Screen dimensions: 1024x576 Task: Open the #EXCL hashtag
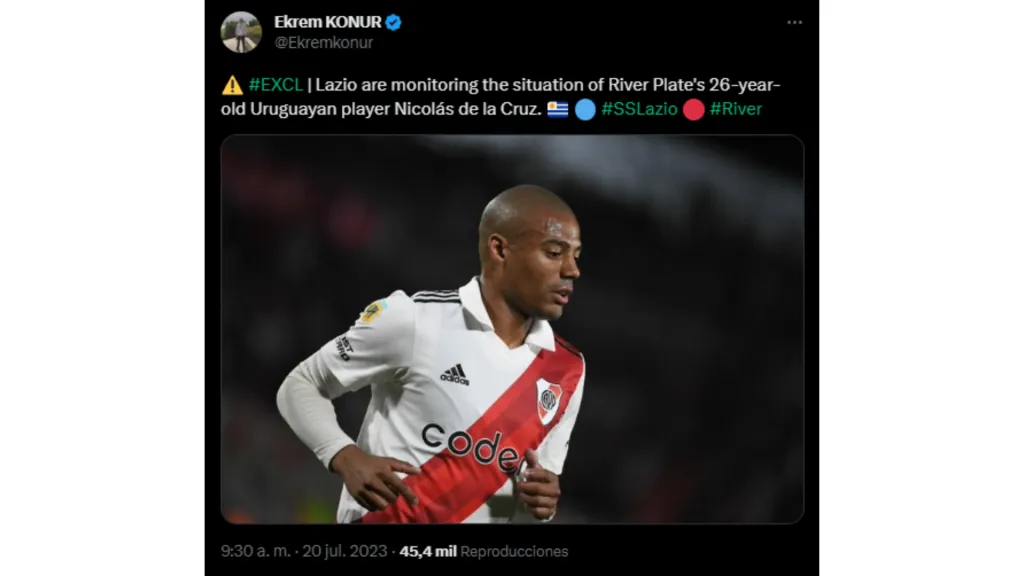pos(276,85)
